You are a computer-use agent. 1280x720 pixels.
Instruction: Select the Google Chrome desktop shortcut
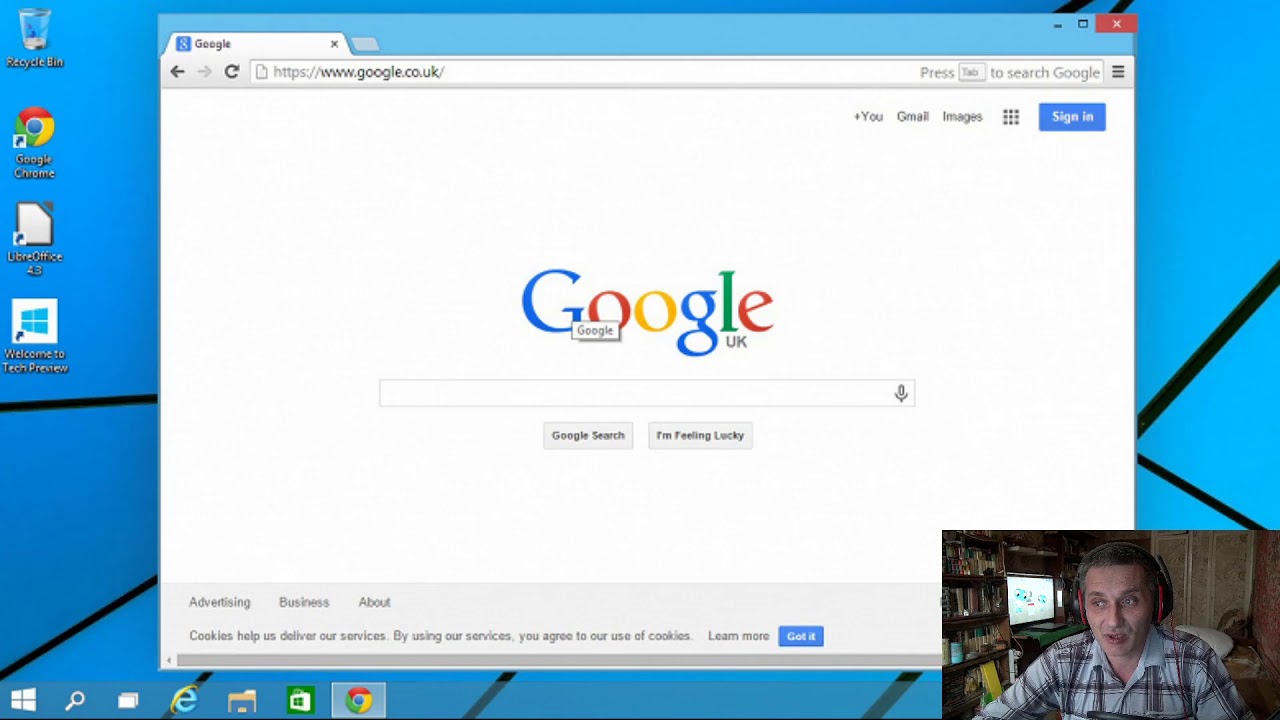[34, 143]
